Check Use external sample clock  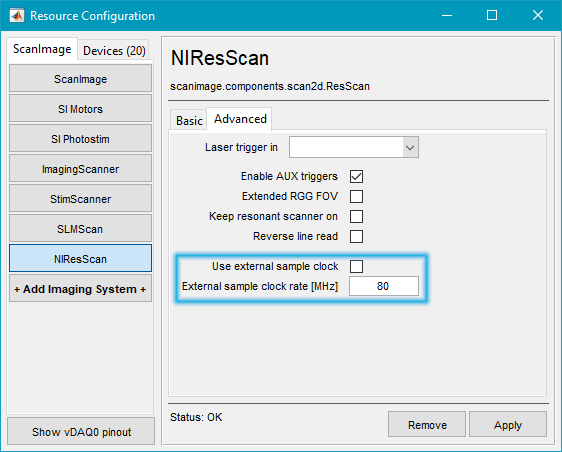pyautogui.click(x=356, y=266)
